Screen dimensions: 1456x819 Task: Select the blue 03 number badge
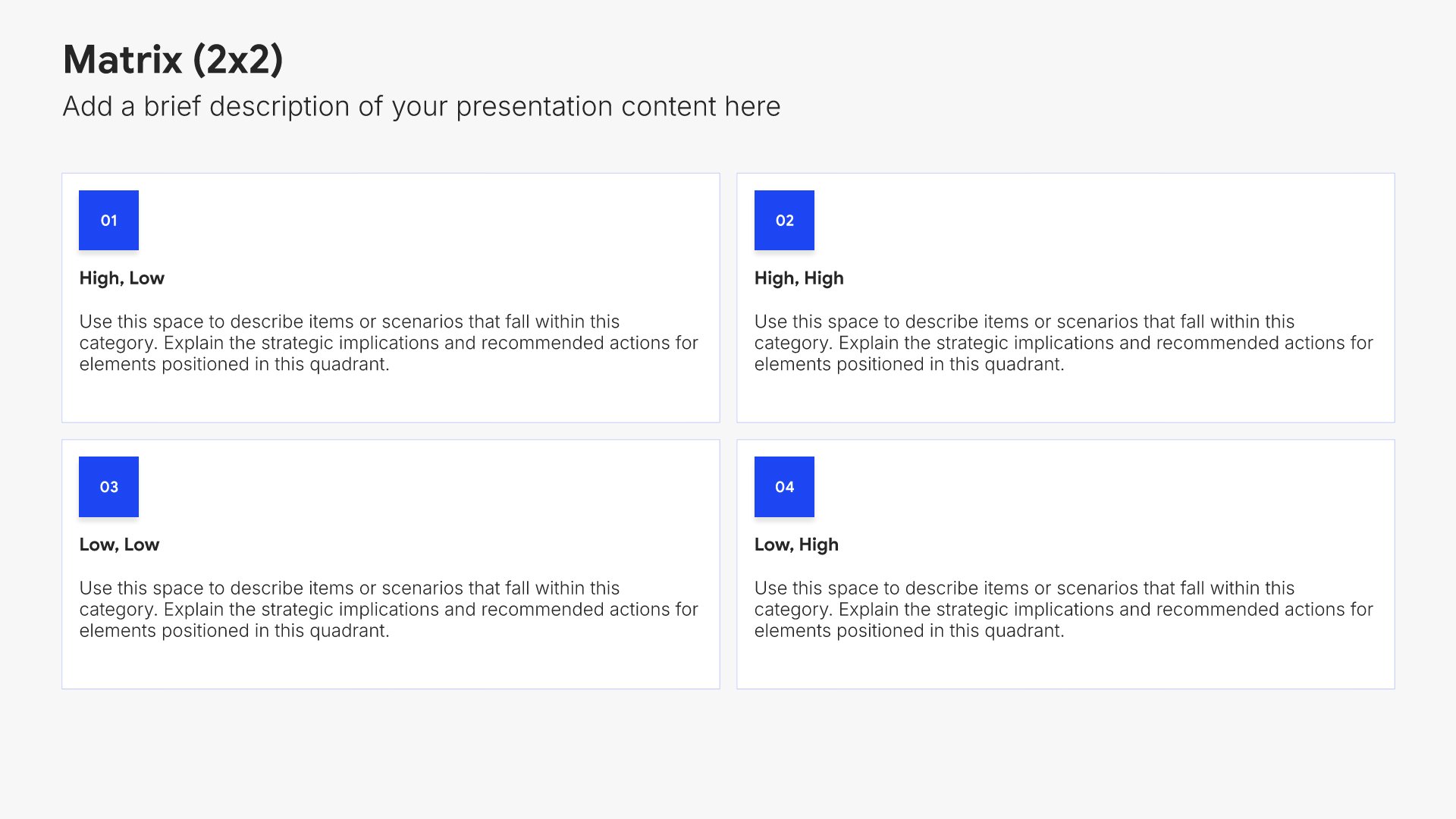[x=108, y=486]
